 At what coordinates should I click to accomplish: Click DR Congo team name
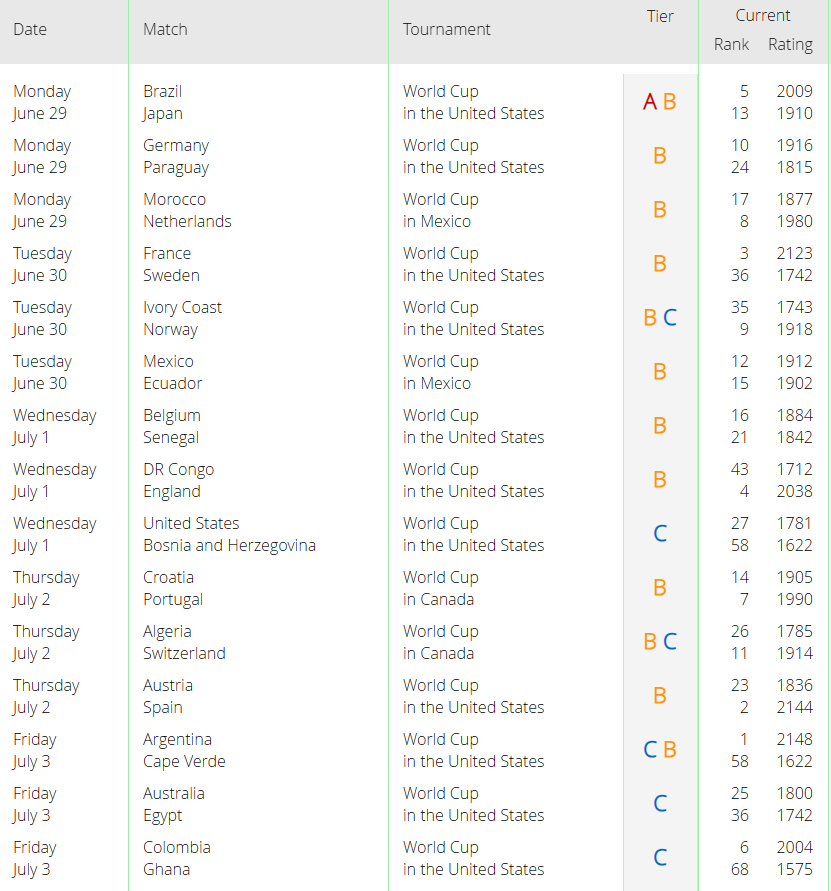tap(178, 469)
